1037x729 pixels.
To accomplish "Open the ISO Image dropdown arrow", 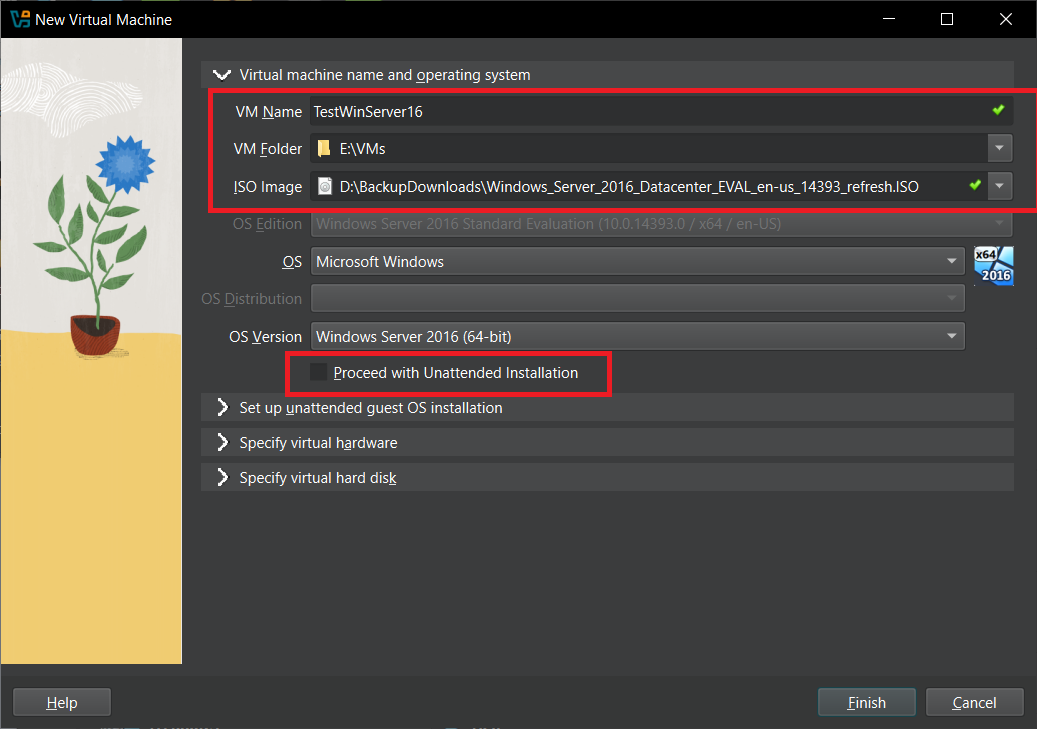I will 1000,186.
